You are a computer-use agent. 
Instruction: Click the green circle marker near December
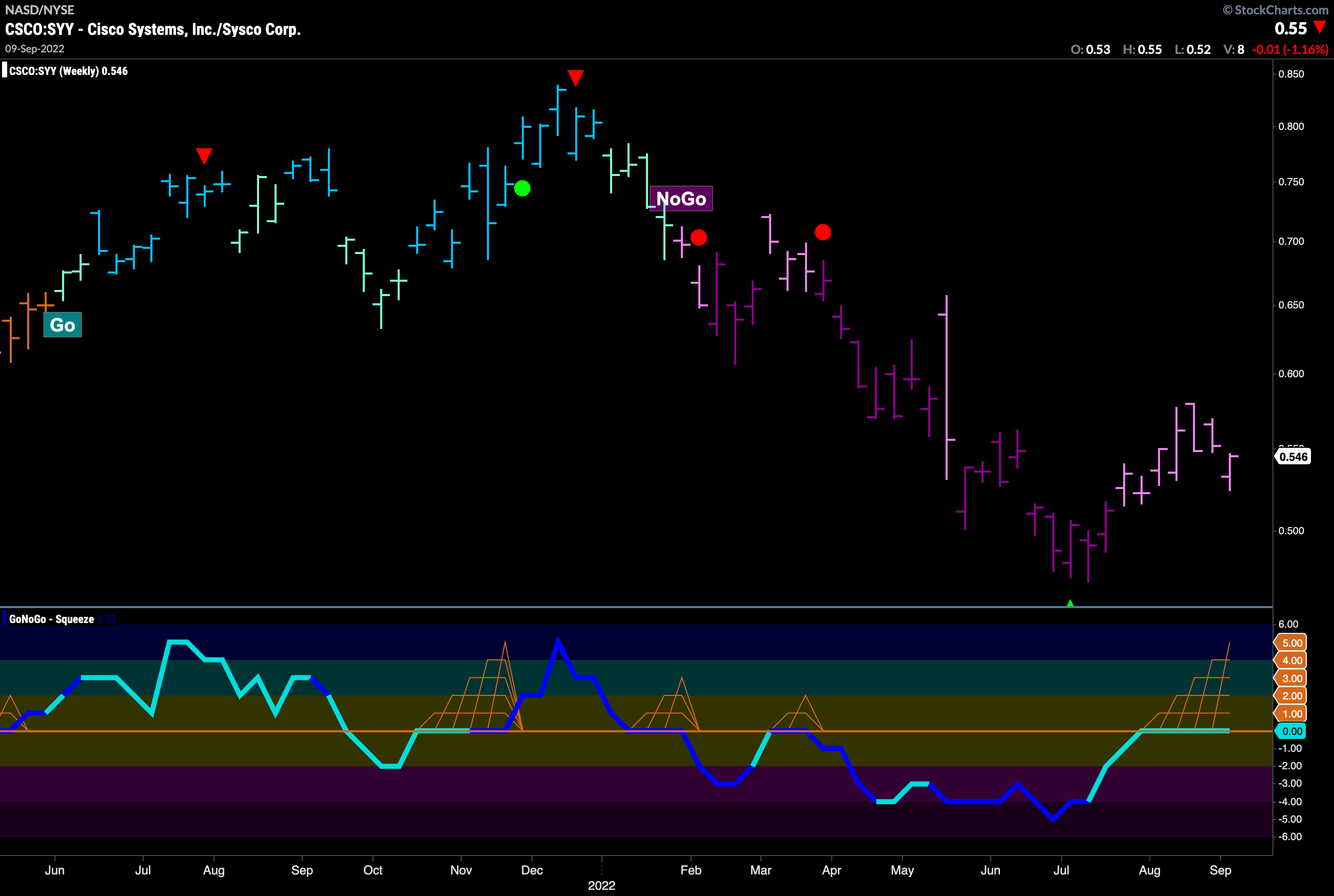click(522, 188)
